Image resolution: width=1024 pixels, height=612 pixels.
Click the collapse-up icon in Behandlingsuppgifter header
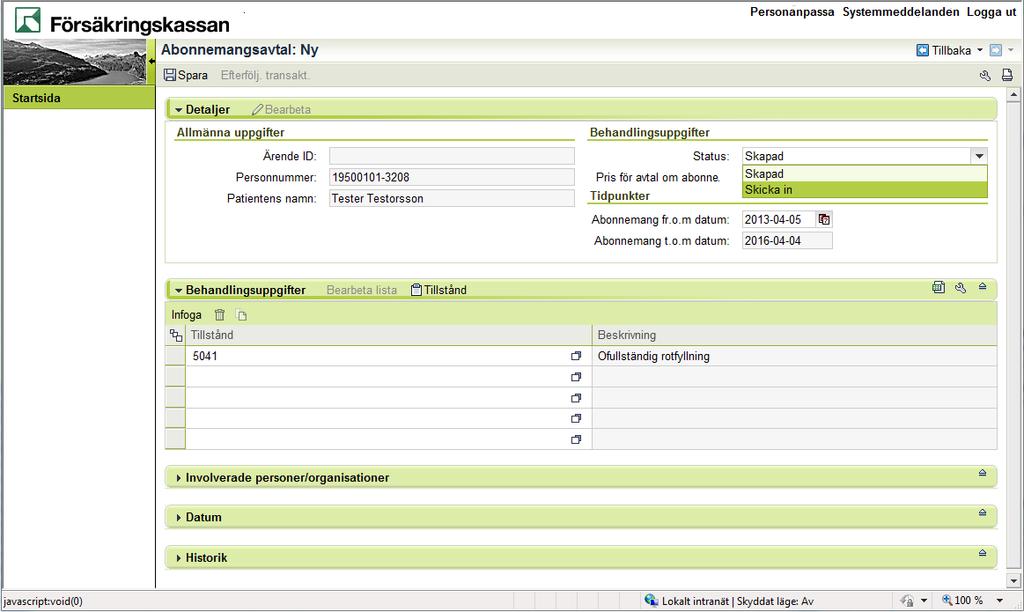(x=982, y=287)
